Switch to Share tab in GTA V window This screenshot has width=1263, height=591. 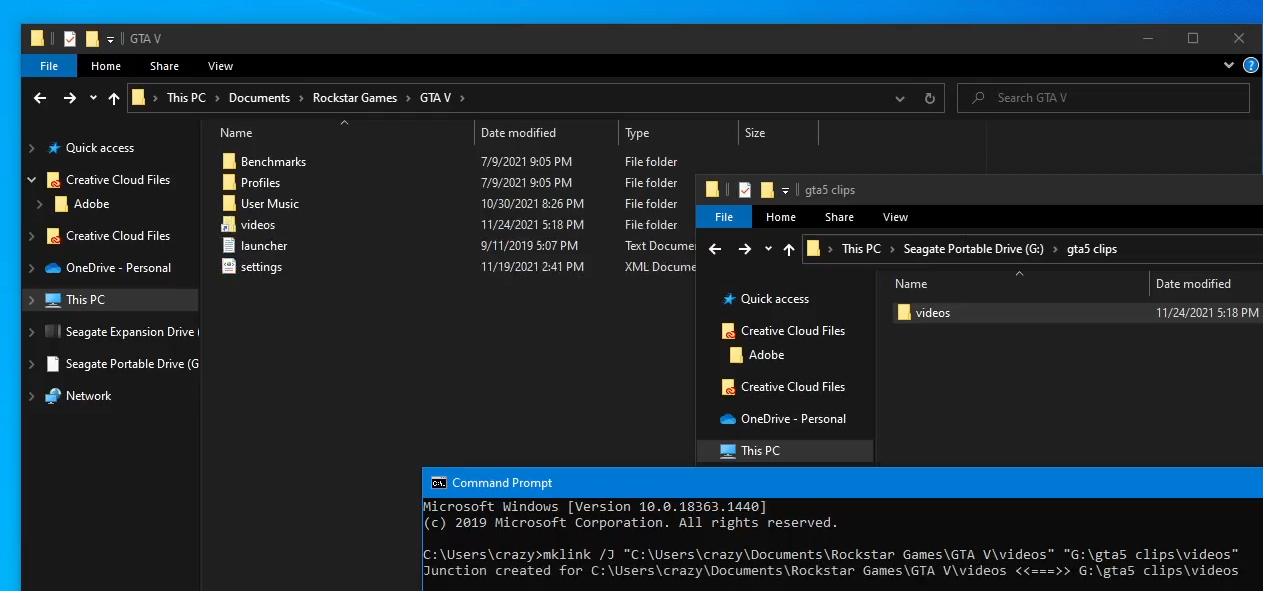(x=164, y=66)
